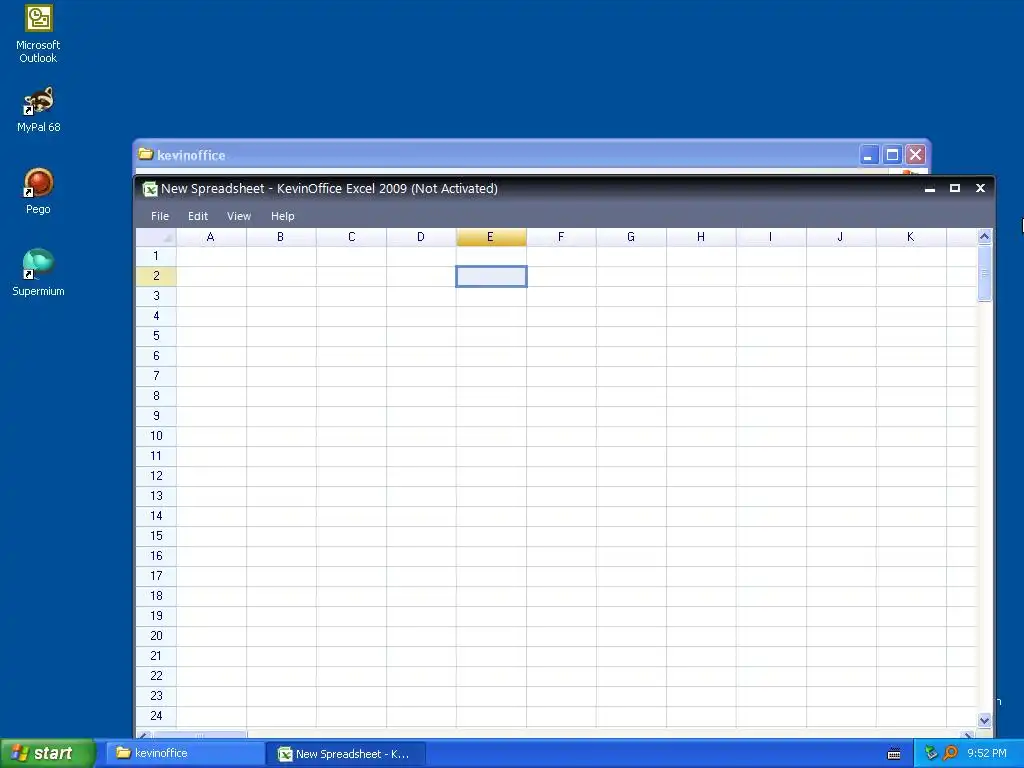Click the Excel icon in spreadsheet title bar

tap(150, 189)
